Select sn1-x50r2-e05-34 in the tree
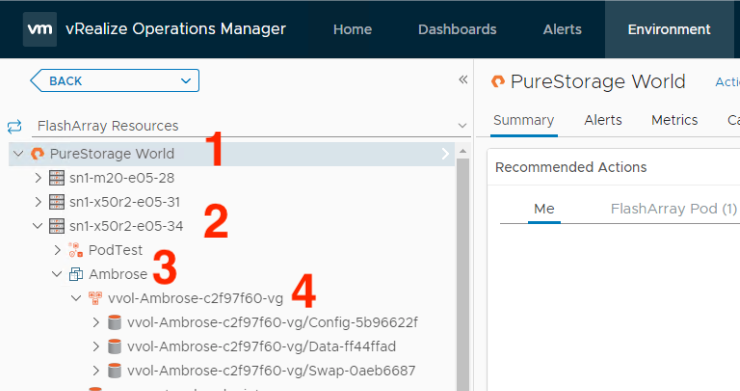740x391 pixels. 126,226
